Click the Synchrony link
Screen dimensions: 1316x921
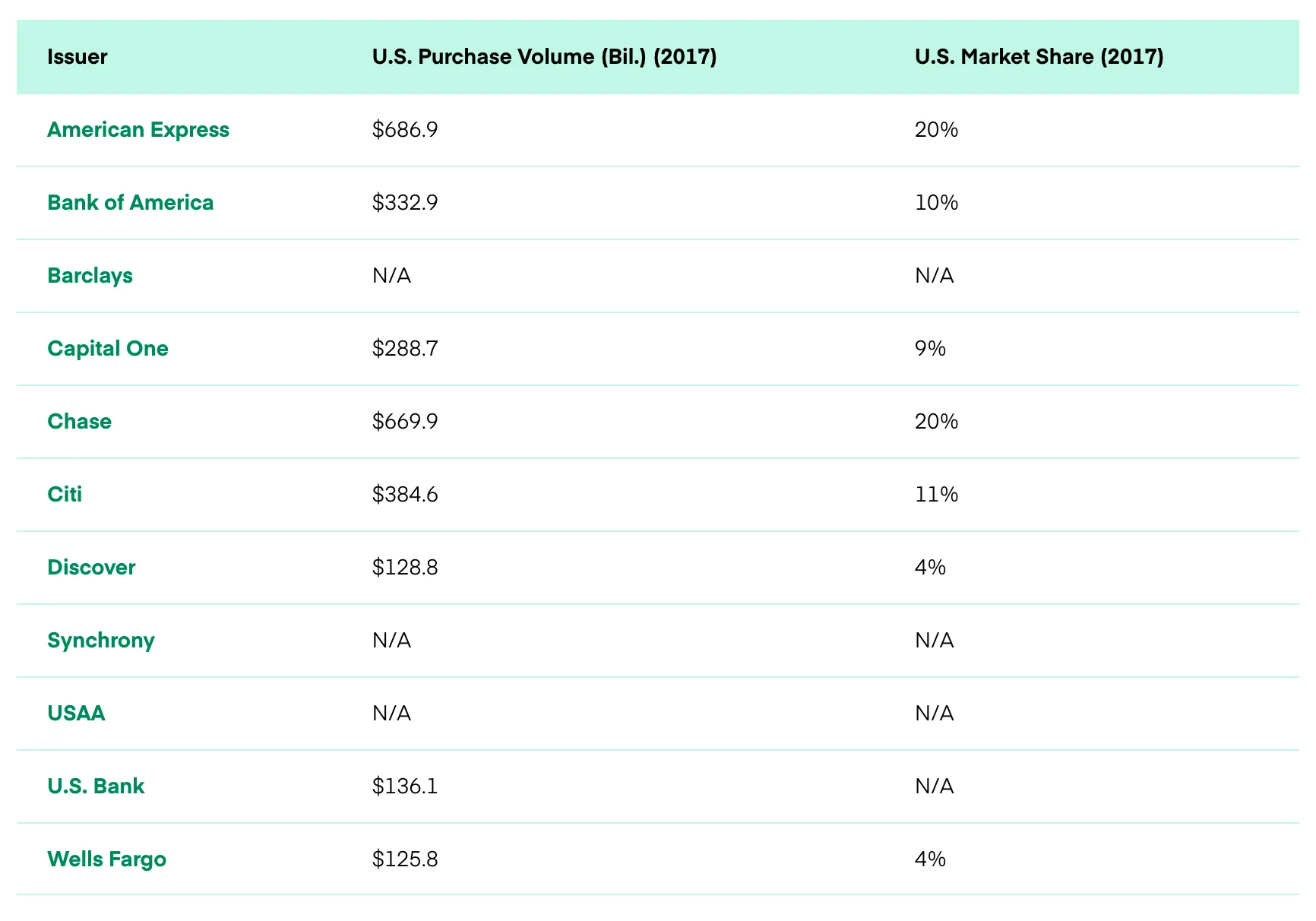(x=100, y=641)
